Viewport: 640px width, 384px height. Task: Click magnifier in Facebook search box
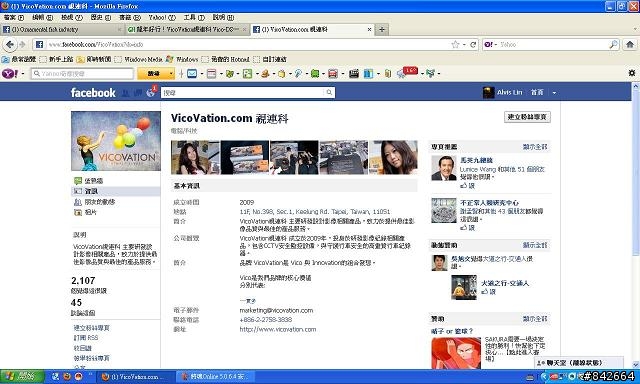click(x=329, y=93)
